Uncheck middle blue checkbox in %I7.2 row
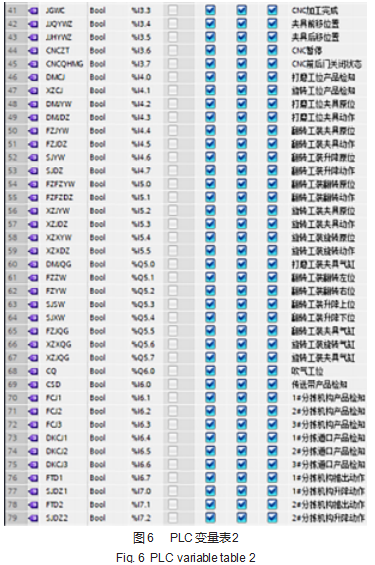This screenshot has height=565, width=375. click(x=241, y=518)
